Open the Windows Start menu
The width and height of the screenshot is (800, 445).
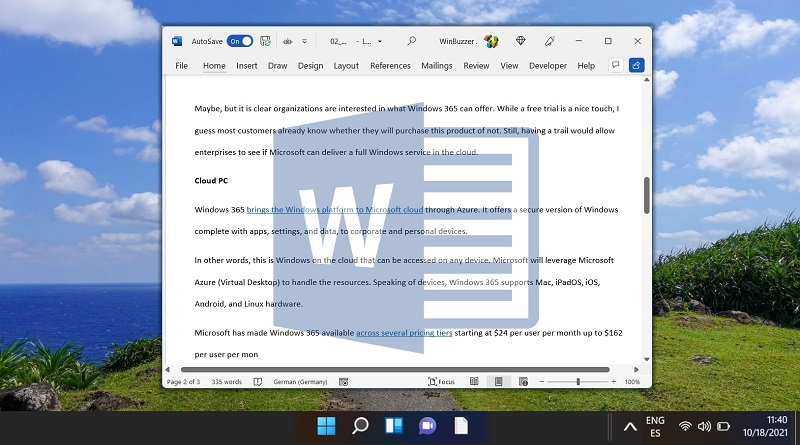coord(327,426)
